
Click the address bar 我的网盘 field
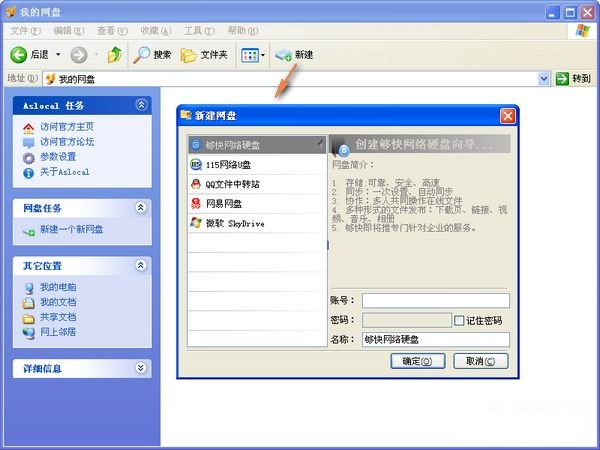291,79
